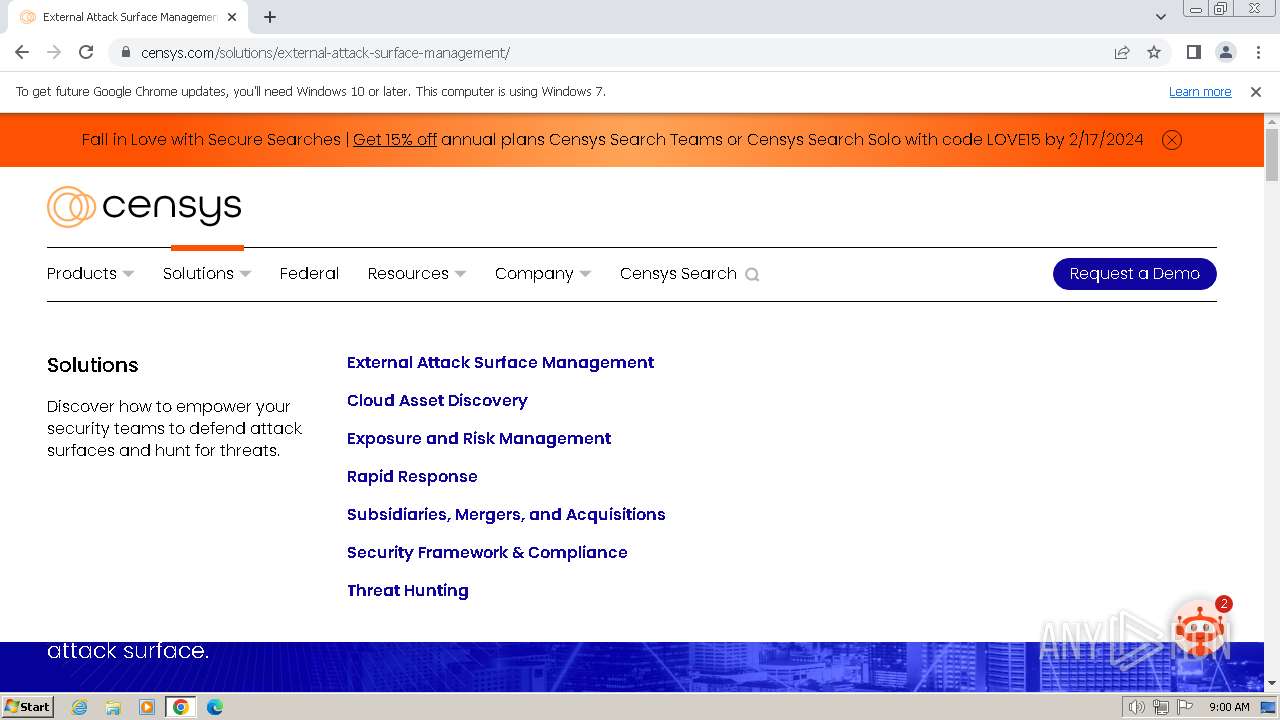Open the chatbot robot widget

[x=1200, y=630]
